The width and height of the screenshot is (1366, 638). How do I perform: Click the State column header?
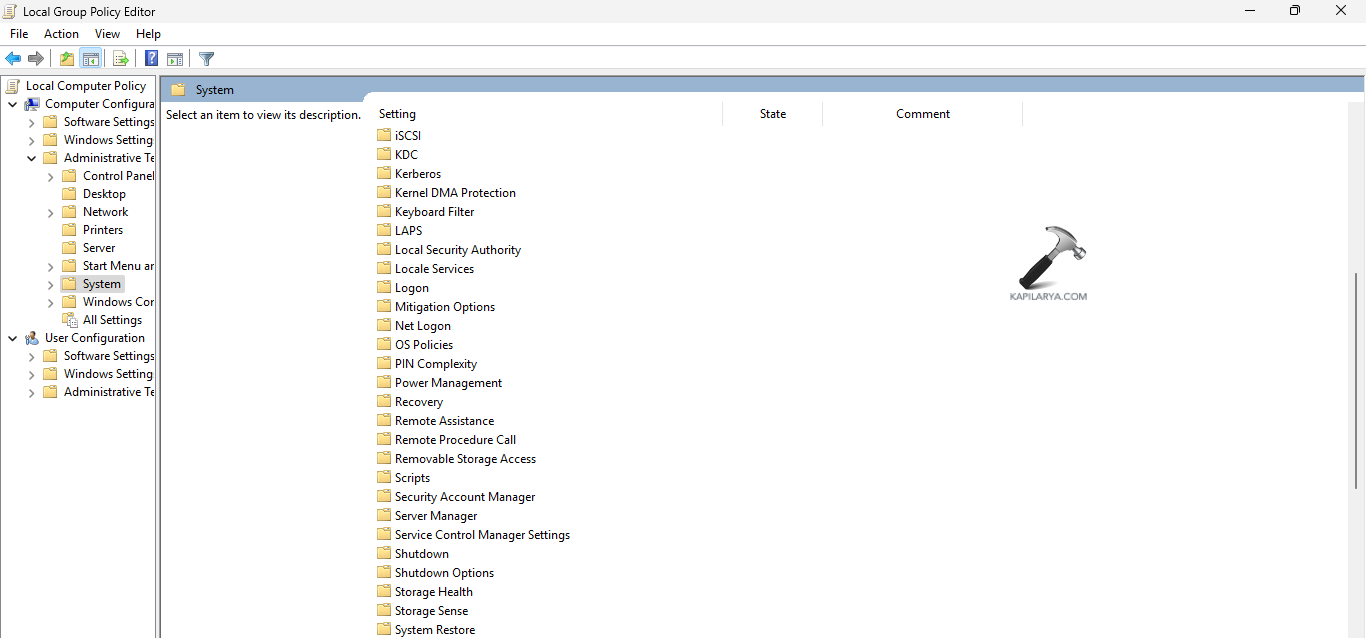tap(772, 114)
